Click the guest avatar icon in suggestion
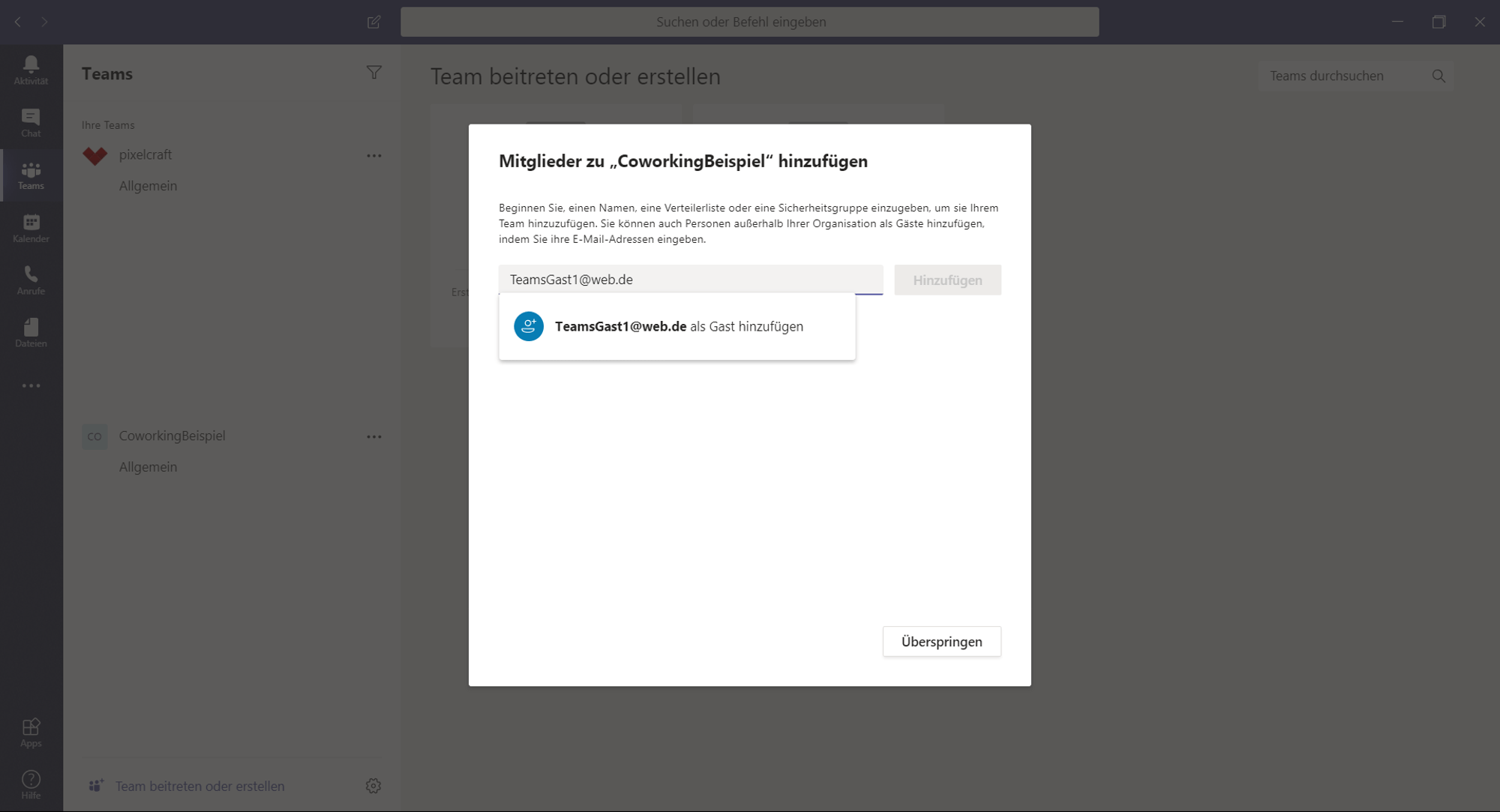 pyautogui.click(x=529, y=326)
